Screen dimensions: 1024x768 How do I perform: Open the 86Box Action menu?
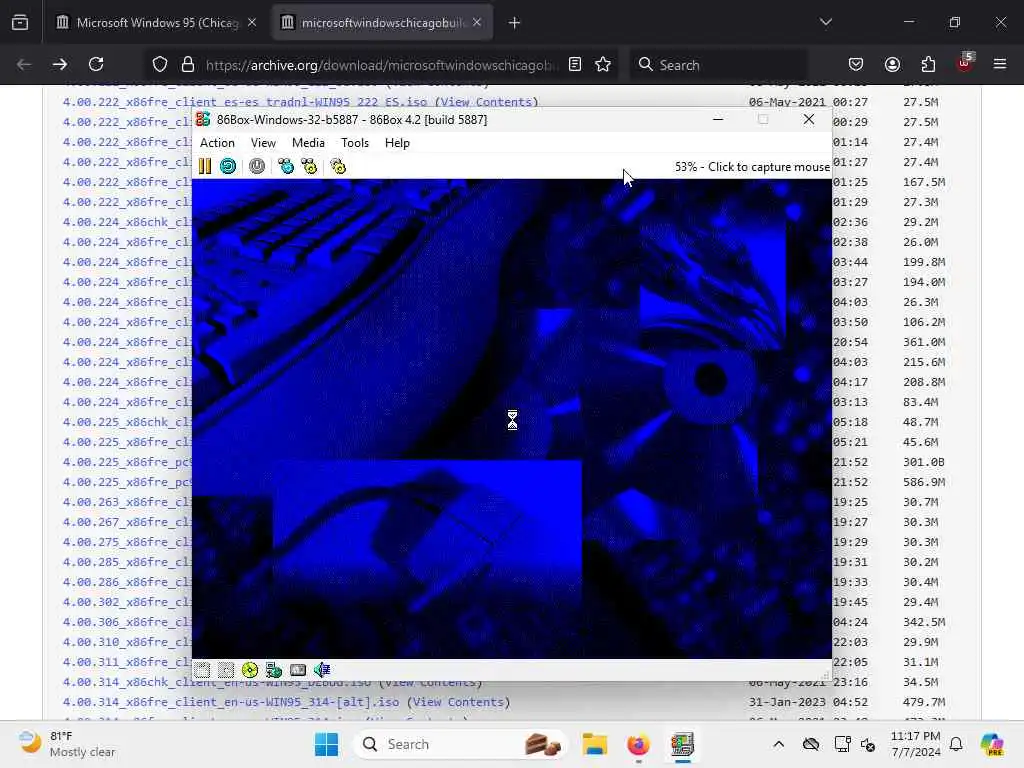point(217,143)
